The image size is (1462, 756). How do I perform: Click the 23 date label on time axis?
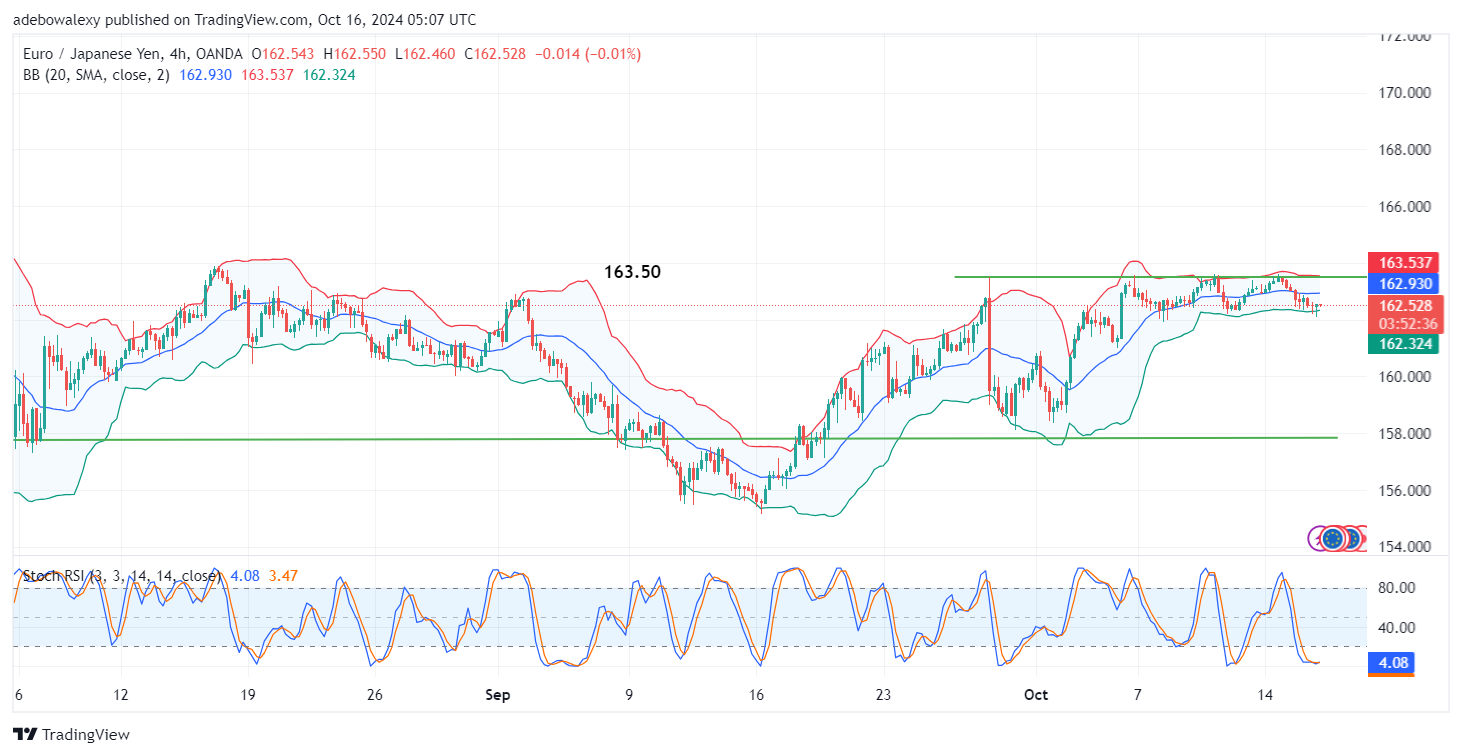883,695
